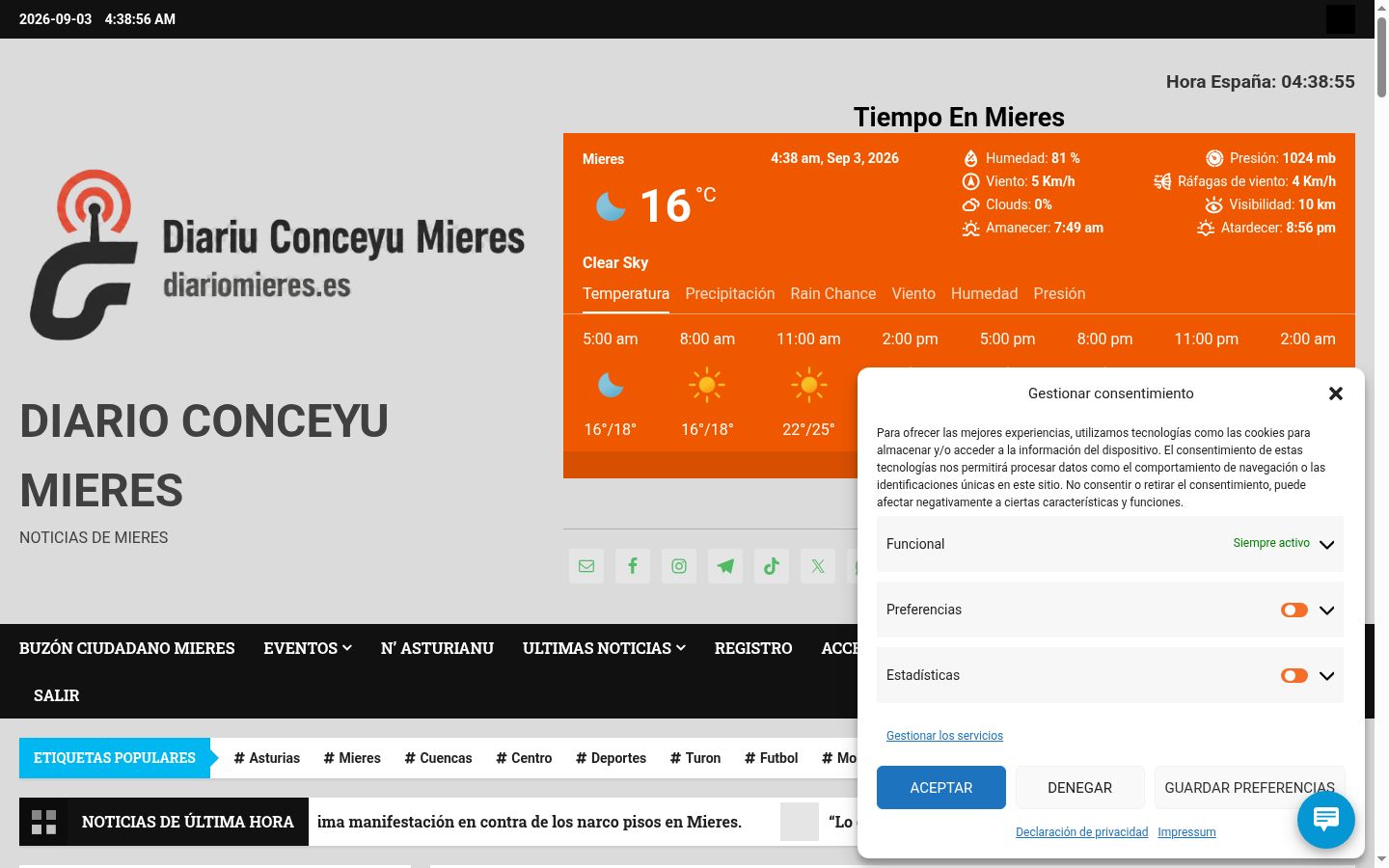This screenshot has width=1389, height=868.
Task: Open the Registro menu item
Action: click(x=753, y=648)
